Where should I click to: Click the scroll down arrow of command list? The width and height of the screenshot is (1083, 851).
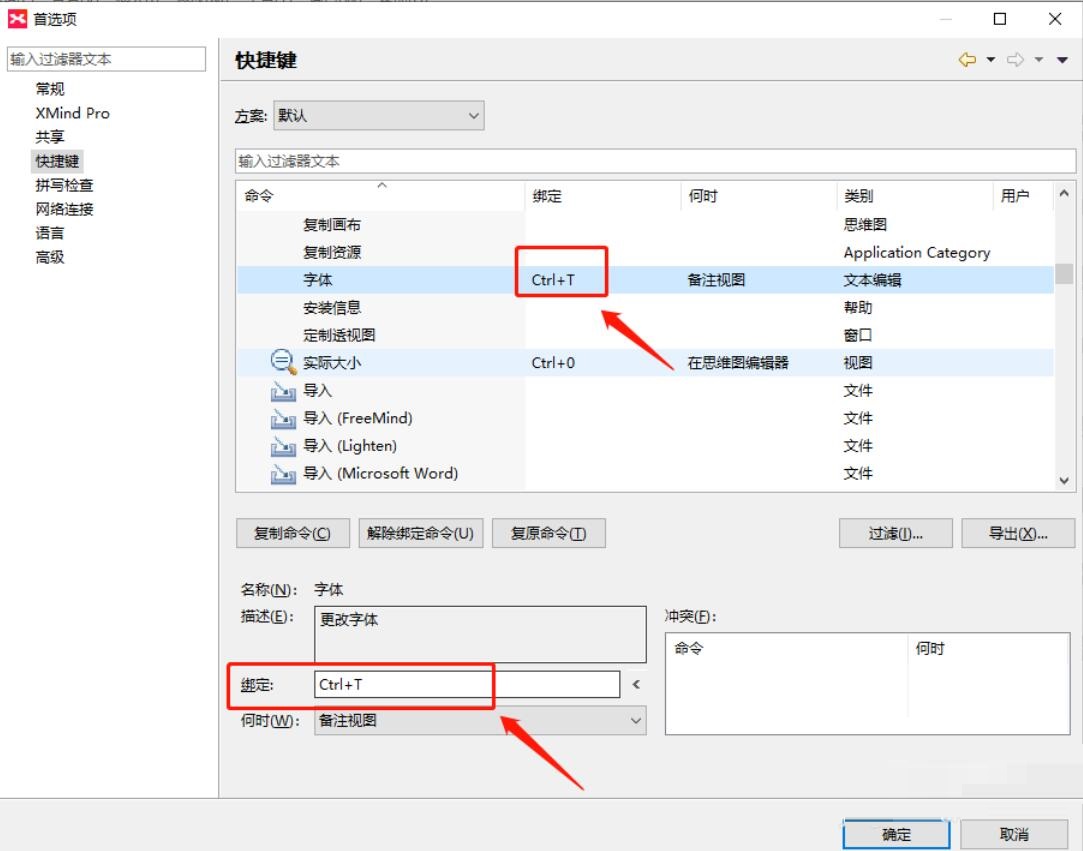click(1064, 480)
